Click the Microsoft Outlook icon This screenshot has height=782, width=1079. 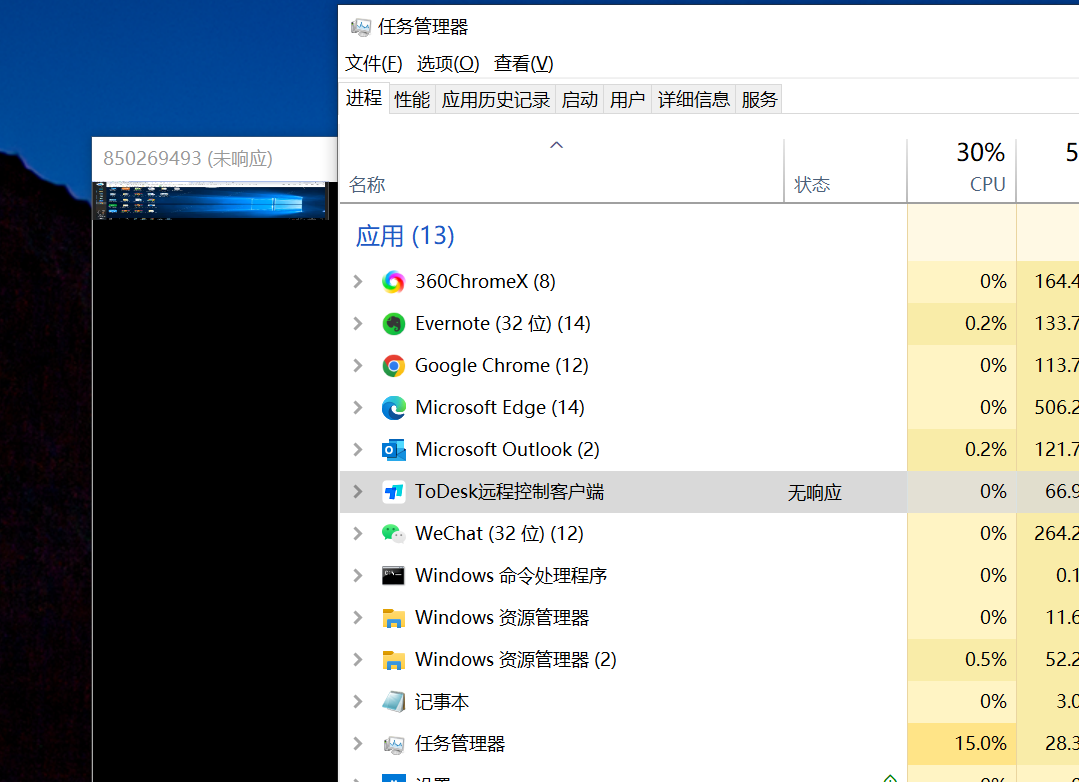(394, 450)
